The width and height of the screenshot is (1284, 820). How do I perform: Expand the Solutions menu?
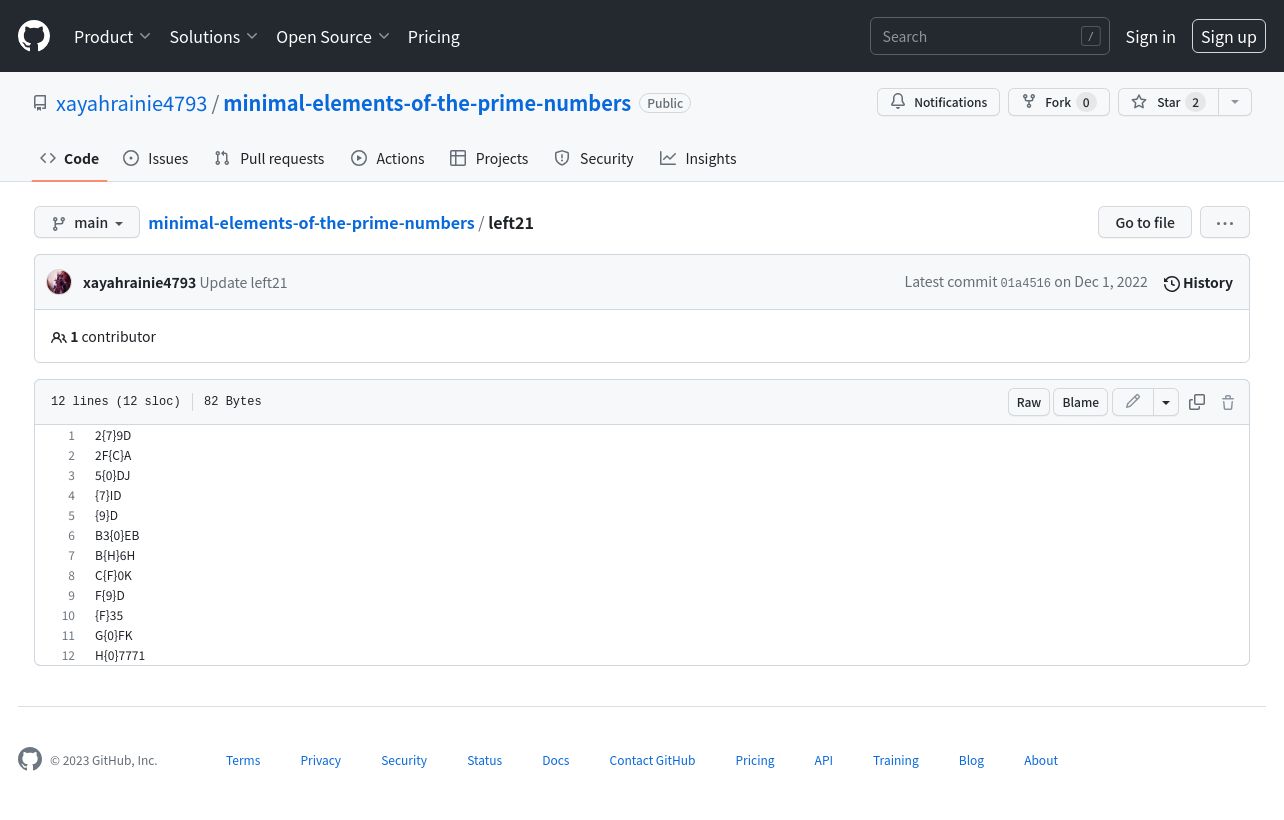click(214, 36)
